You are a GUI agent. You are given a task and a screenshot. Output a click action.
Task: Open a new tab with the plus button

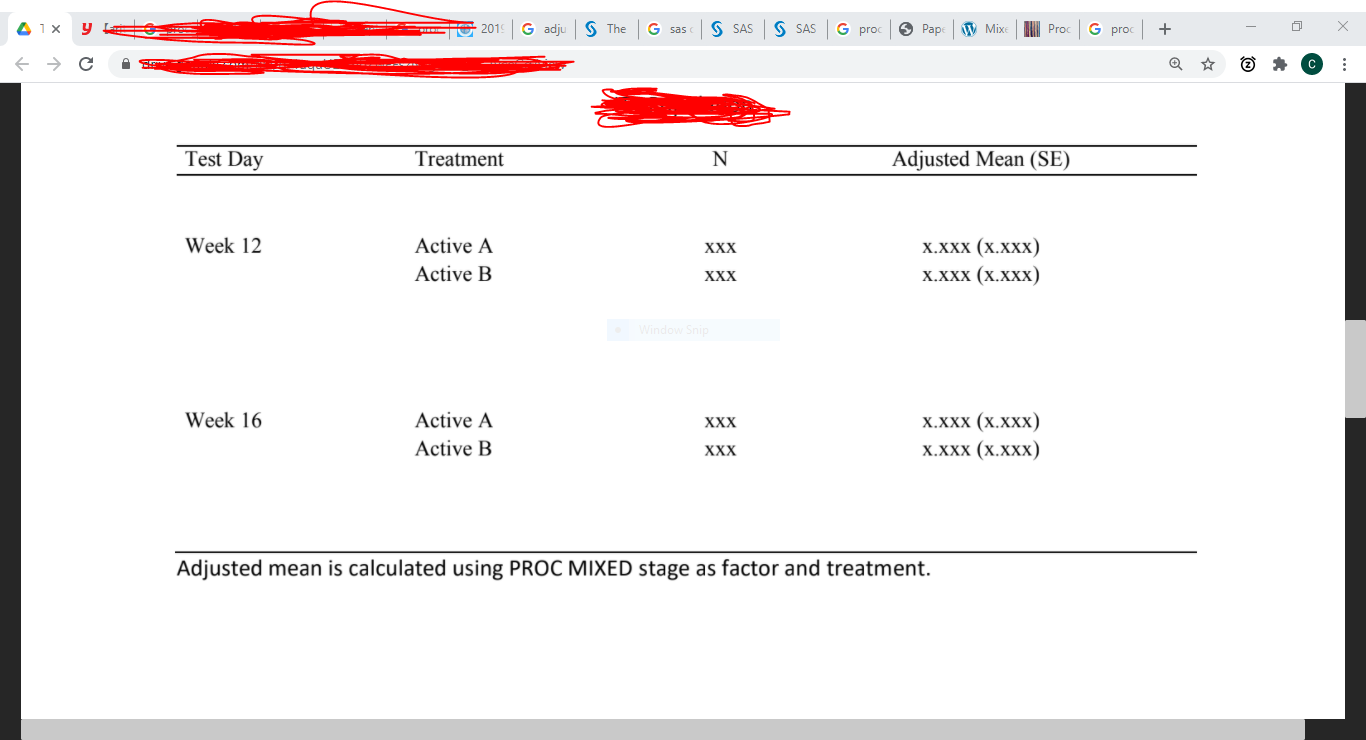coord(1164,28)
